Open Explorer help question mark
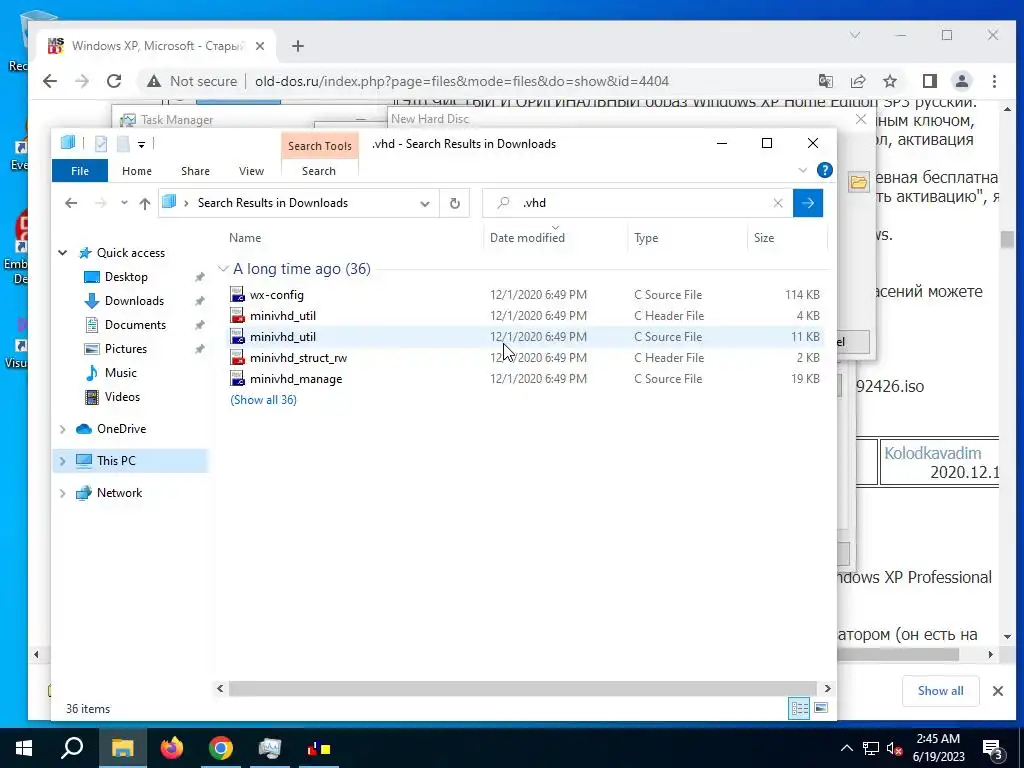Viewport: 1024px width, 768px height. [825, 170]
